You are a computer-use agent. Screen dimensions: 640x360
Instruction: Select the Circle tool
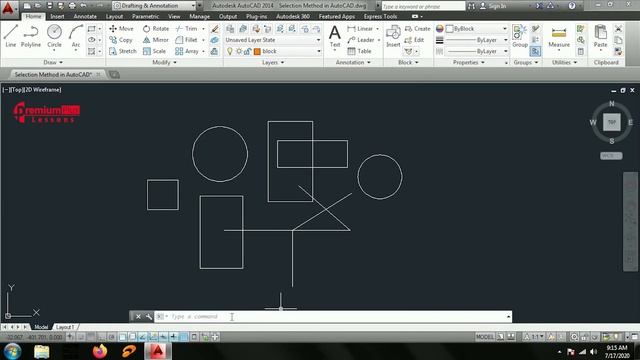pos(54,36)
